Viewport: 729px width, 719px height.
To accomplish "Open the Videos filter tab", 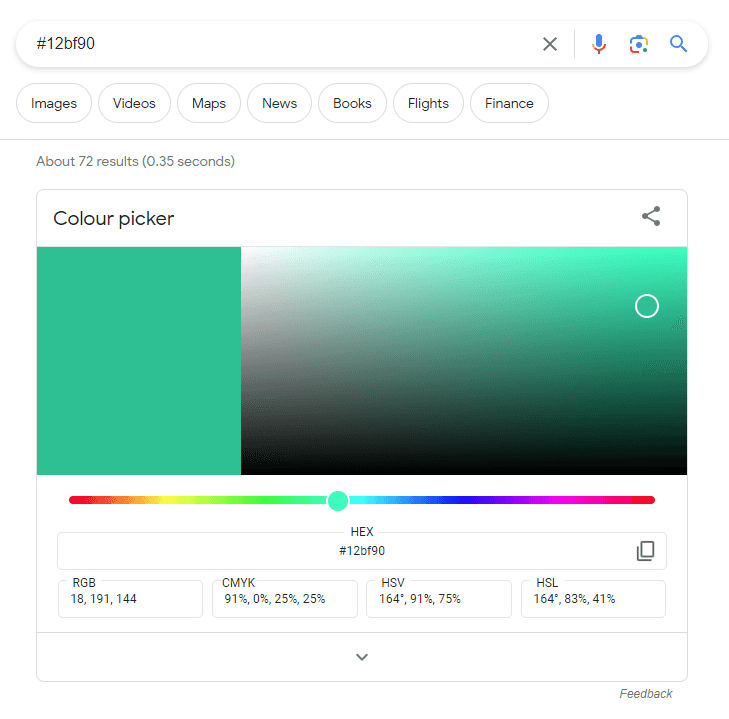I will click(x=134, y=103).
